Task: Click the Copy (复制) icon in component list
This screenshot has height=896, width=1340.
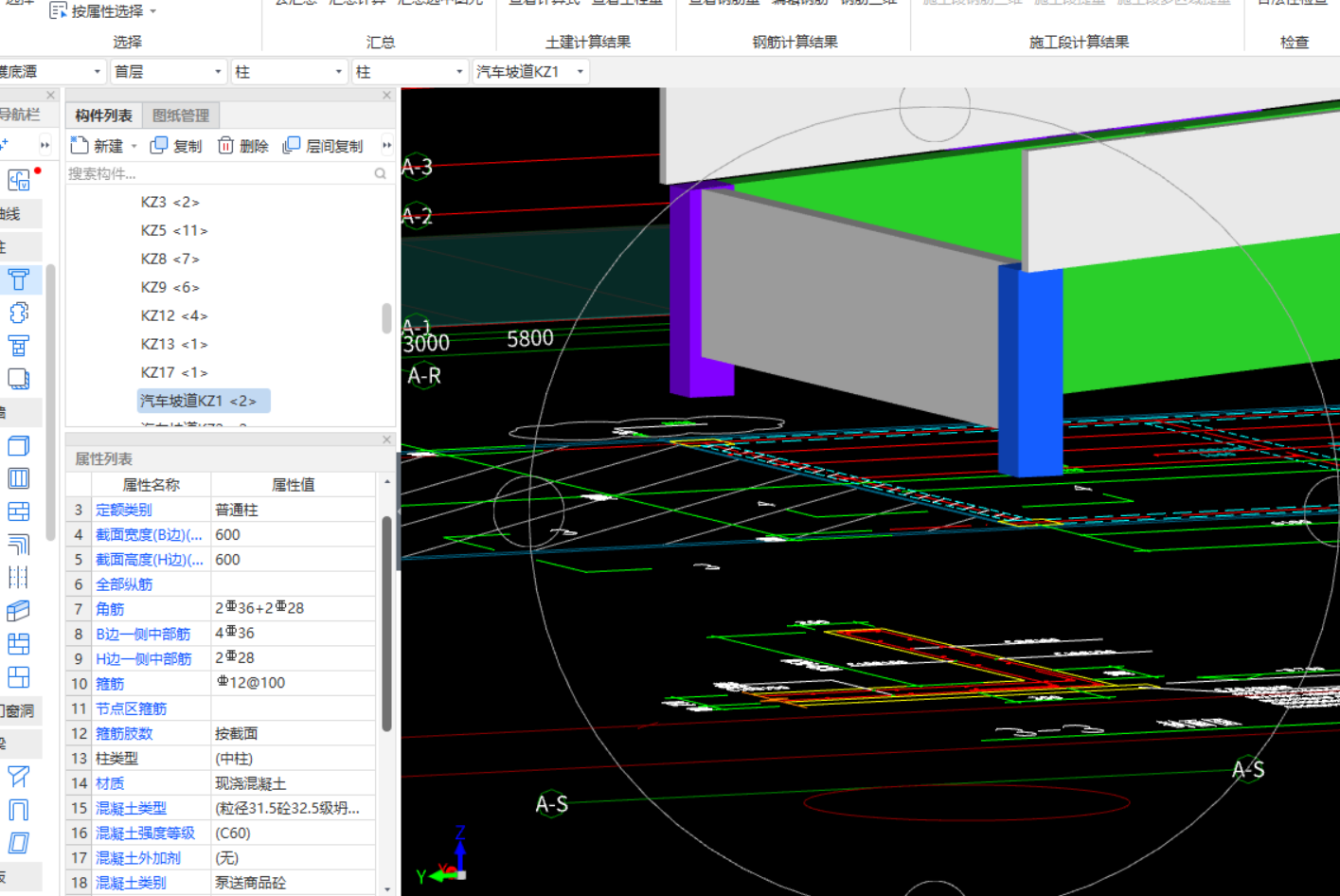Action: coord(159,145)
